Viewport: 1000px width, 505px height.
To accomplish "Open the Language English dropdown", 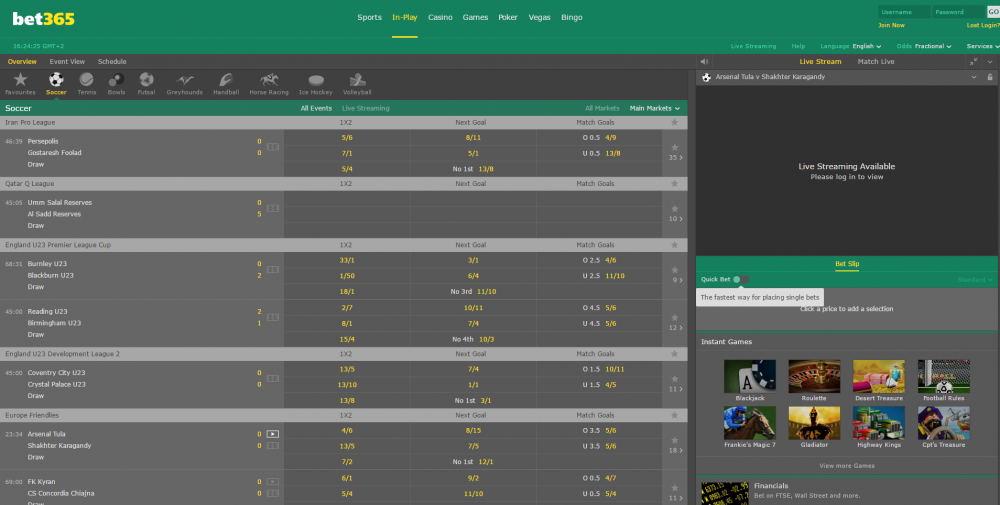I will [x=851, y=46].
